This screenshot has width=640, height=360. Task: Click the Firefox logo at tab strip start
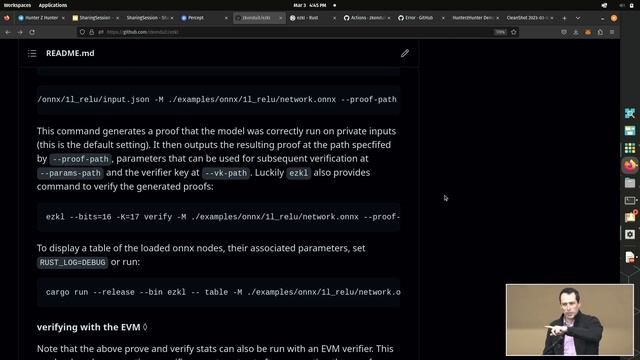point(7,18)
